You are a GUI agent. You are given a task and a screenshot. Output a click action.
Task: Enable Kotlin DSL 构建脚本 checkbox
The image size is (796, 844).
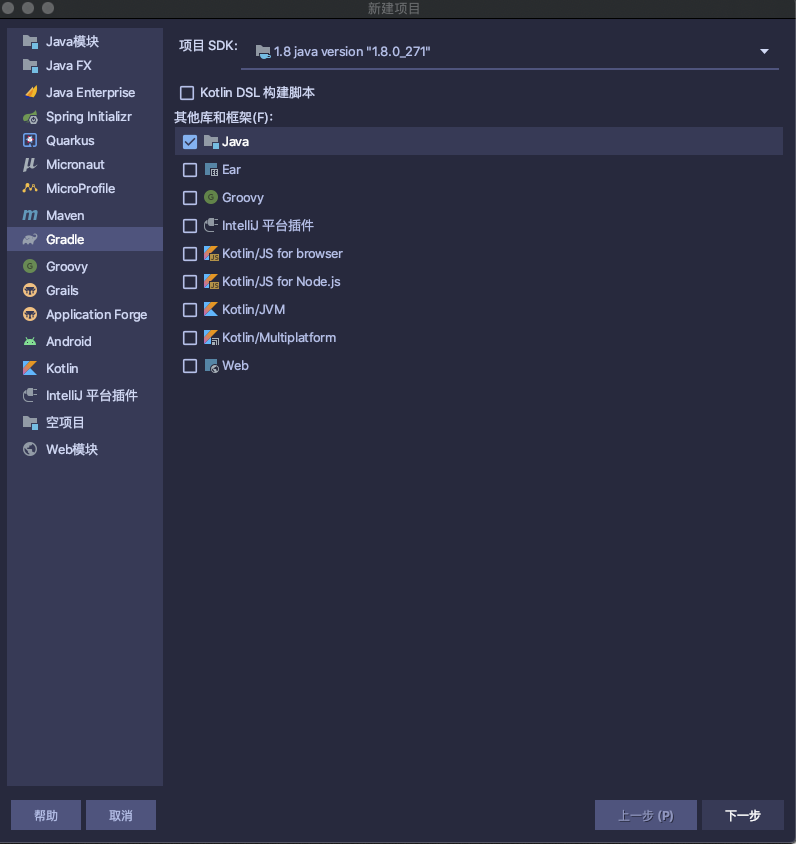point(187,93)
